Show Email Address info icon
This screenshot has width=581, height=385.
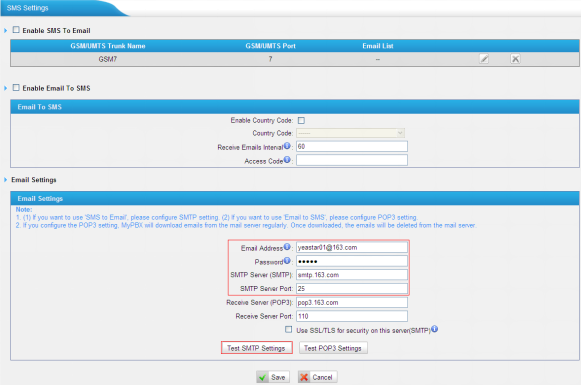point(287,247)
